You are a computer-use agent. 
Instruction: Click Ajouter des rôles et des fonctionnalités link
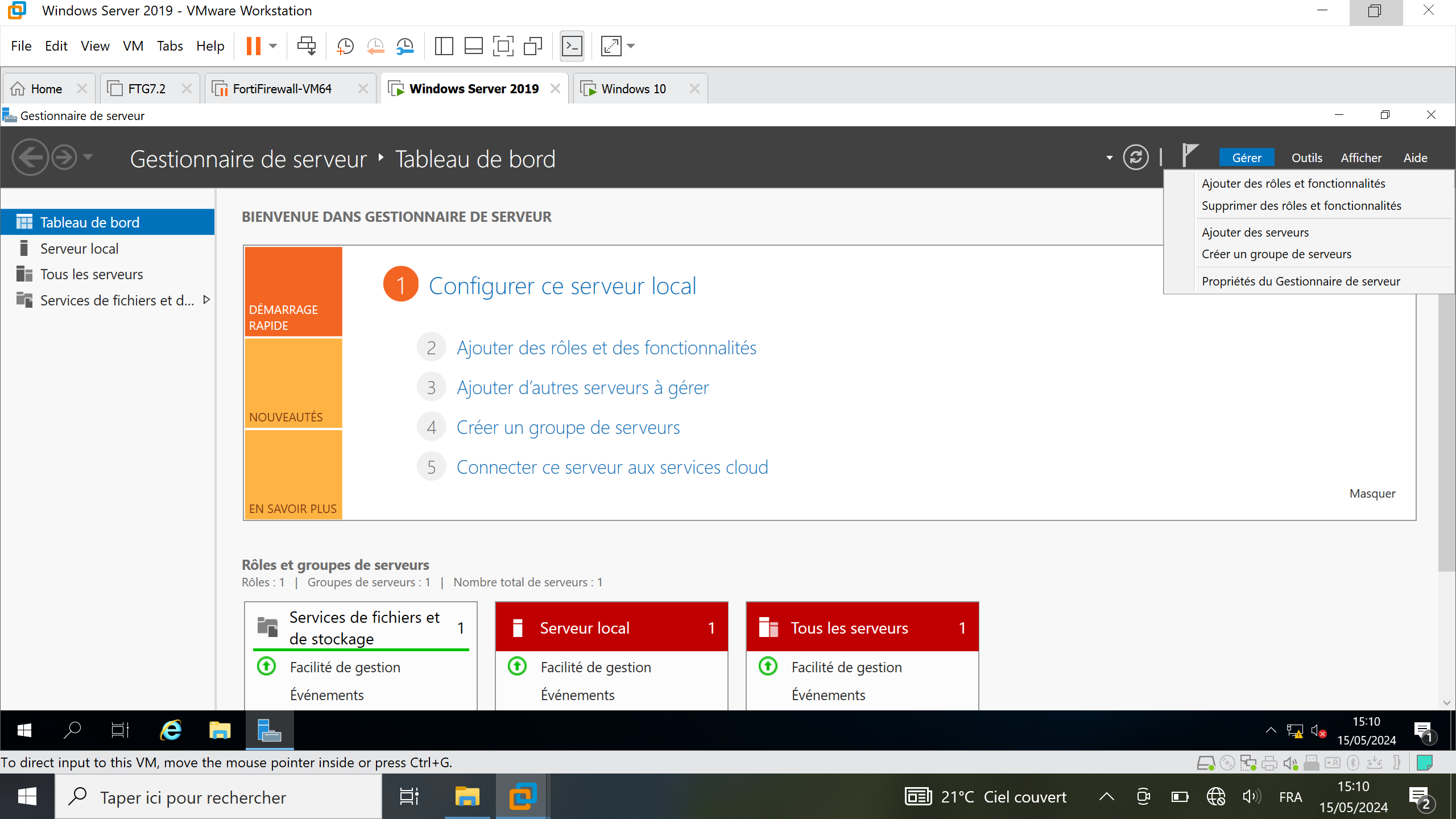[x=606, y=348]
